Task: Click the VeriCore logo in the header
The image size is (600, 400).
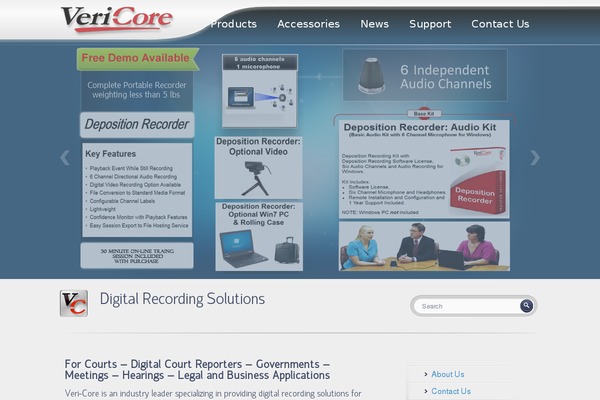Action: 117,19
